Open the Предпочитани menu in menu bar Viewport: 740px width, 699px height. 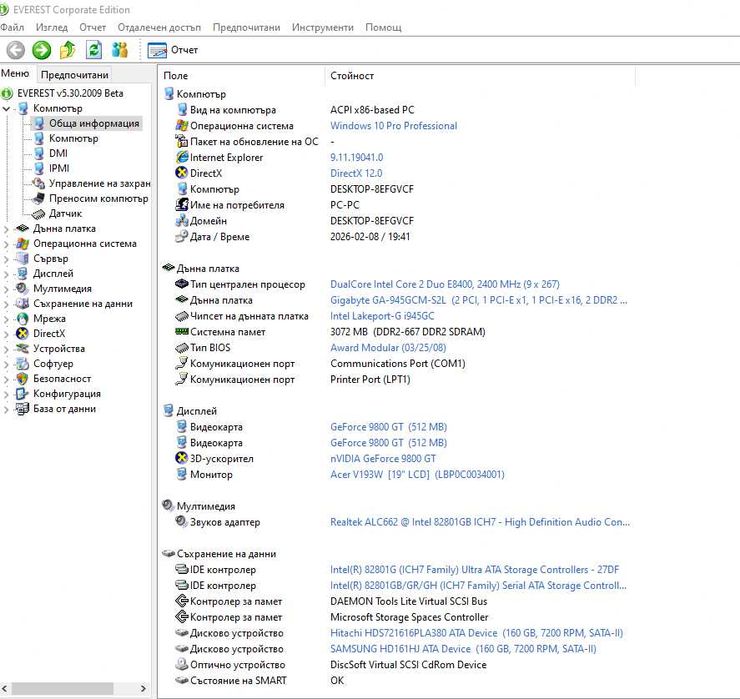click(246, 27)
